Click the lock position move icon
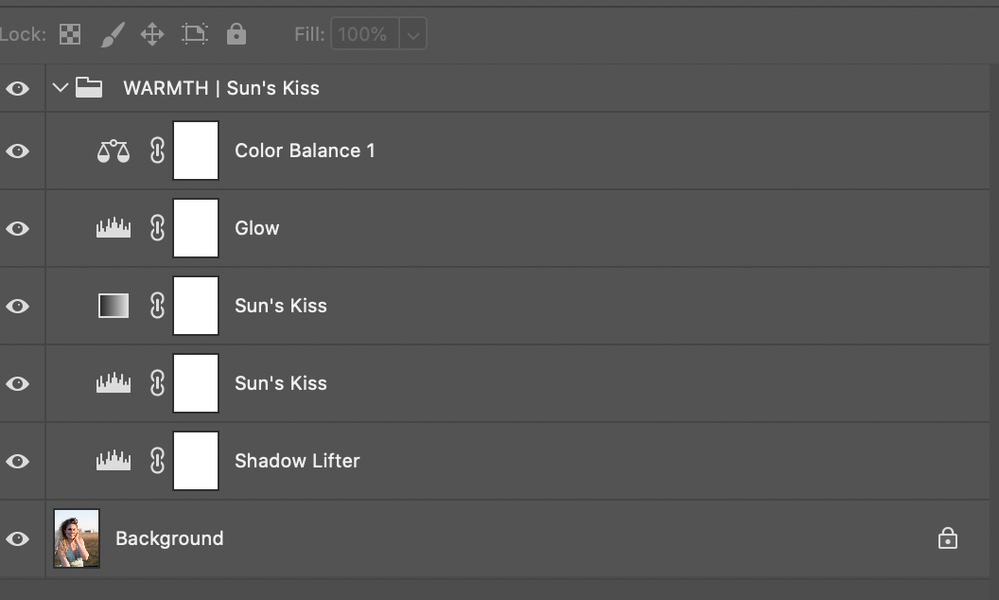Screen dimensions: 999x600 tap(152, 35)
